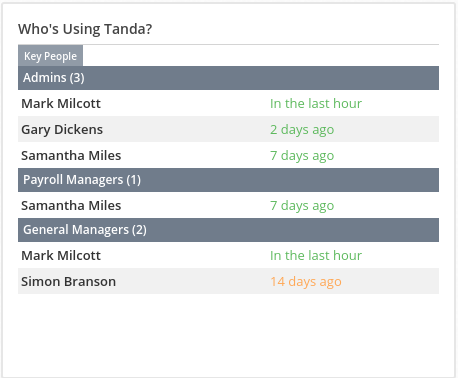Viewport: 458px width, 378px height.
Task: Click the divider line under the widget title
Action: pos(228,44)
